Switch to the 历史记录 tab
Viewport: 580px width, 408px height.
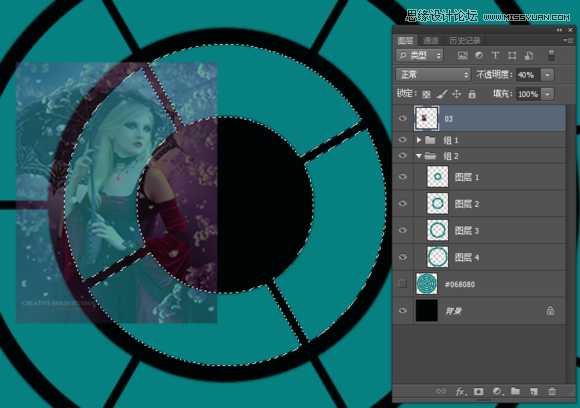tap(465, 40)
